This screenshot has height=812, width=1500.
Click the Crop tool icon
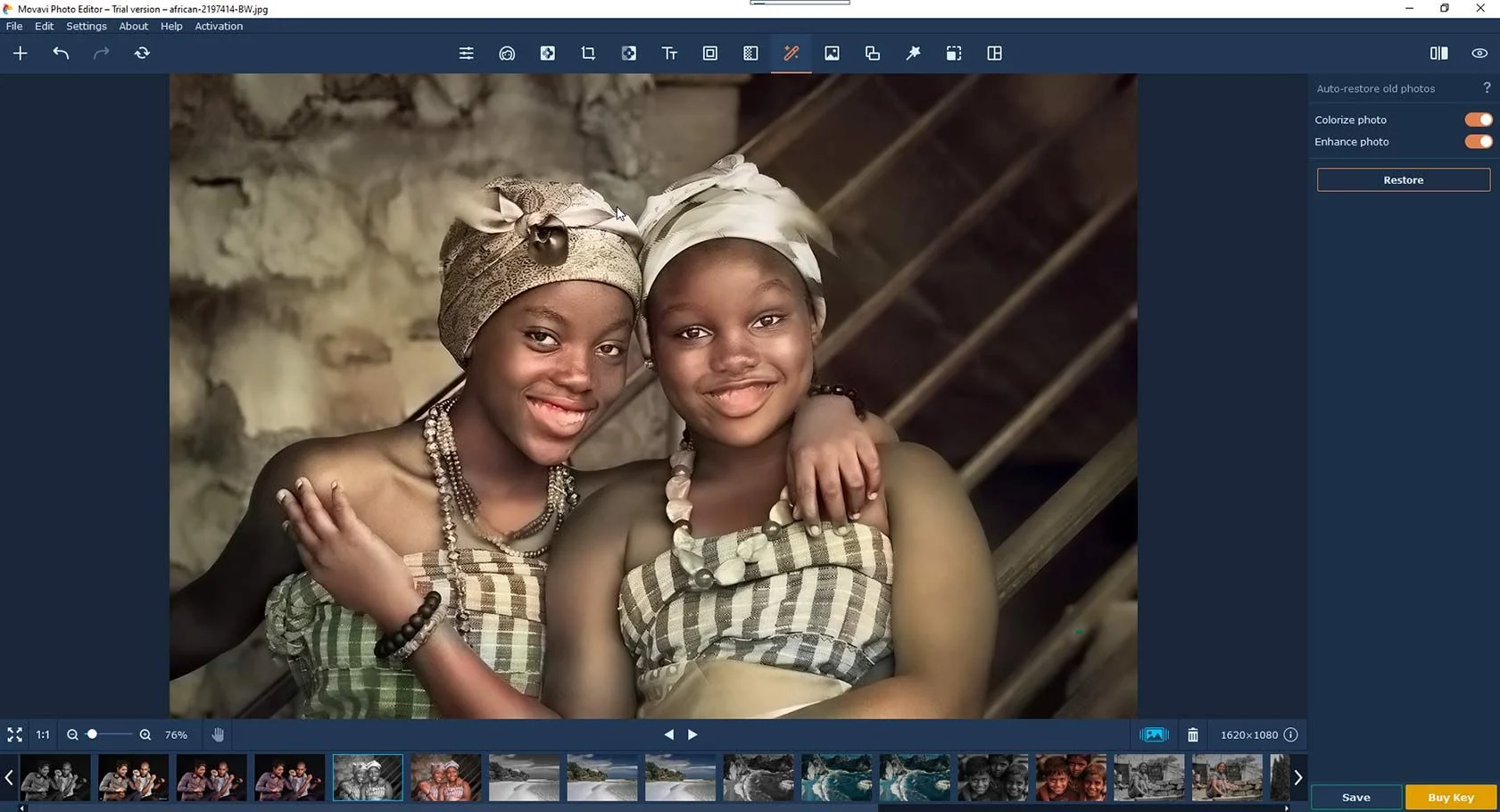tap(588, 54)
